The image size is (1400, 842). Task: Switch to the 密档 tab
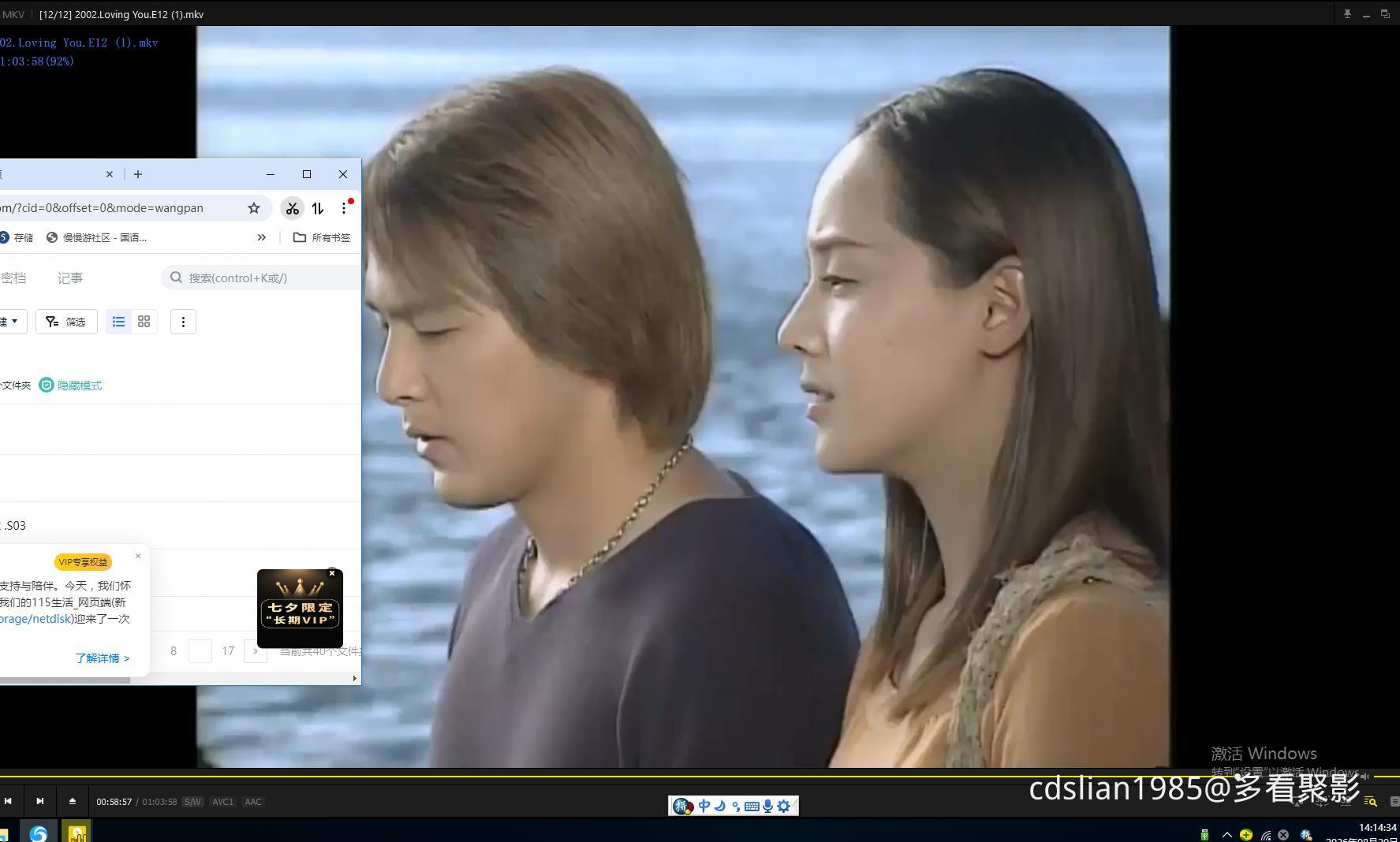(13, 278)
